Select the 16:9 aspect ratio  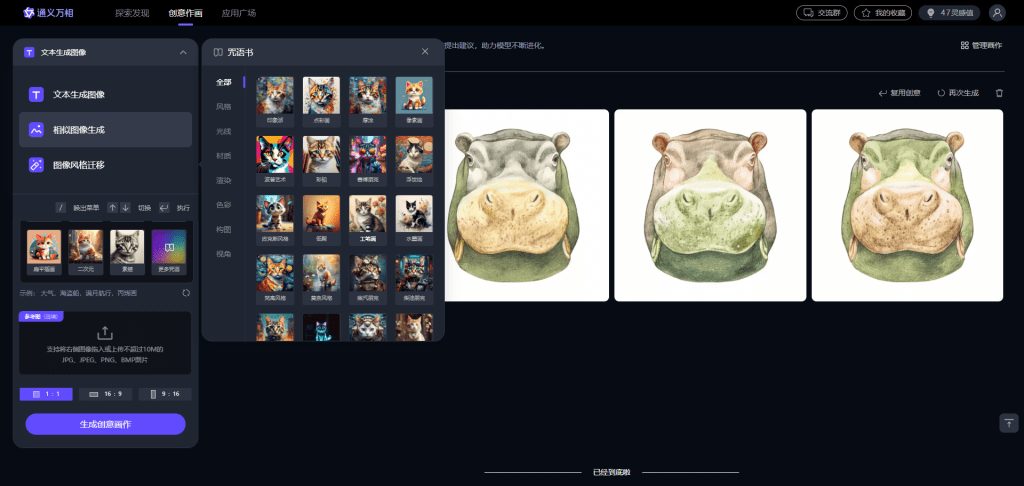pyautogui.click(x=105, y=394)
